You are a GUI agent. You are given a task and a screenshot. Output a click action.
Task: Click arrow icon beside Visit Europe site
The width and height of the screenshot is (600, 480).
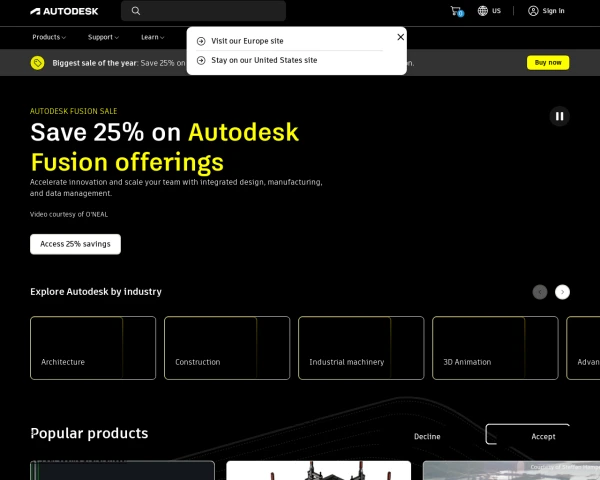coord(201,41)
